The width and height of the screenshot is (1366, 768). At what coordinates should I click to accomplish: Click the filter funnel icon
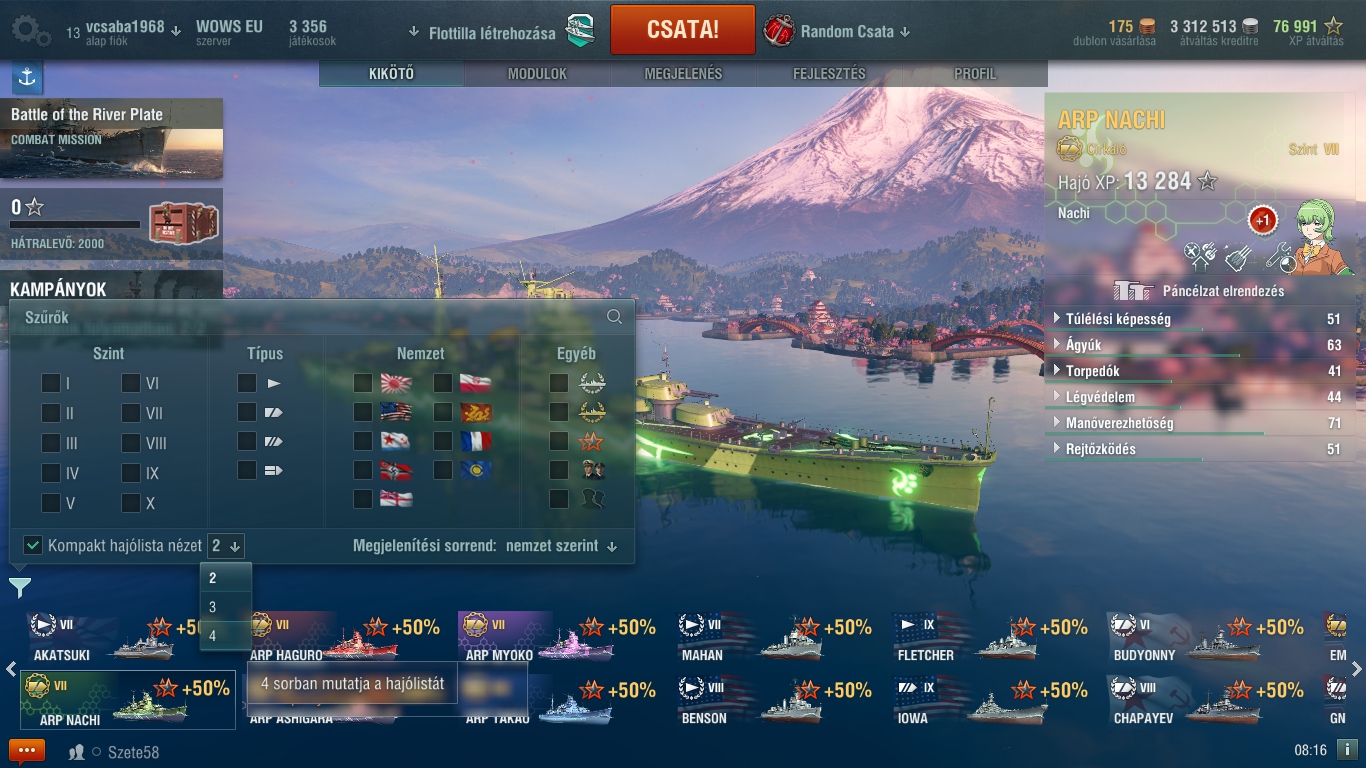tap(19, 588)
